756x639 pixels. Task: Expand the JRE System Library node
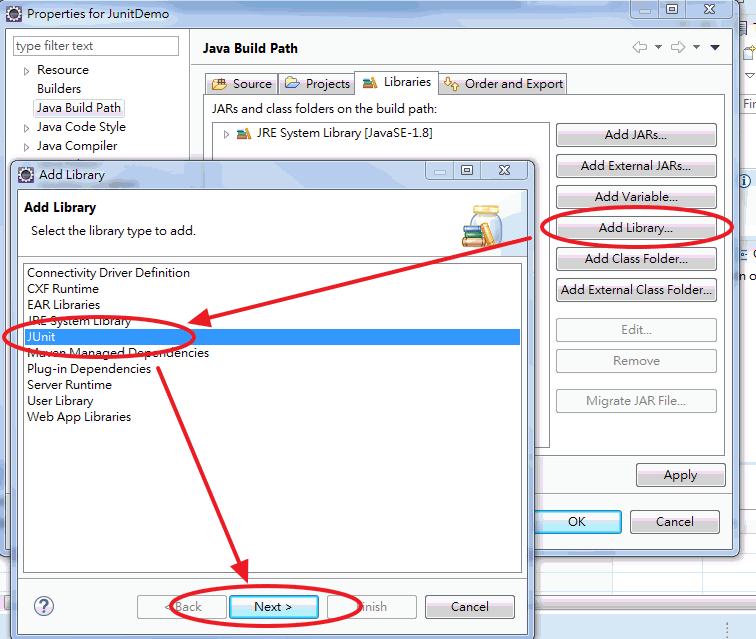coord(226,134)
